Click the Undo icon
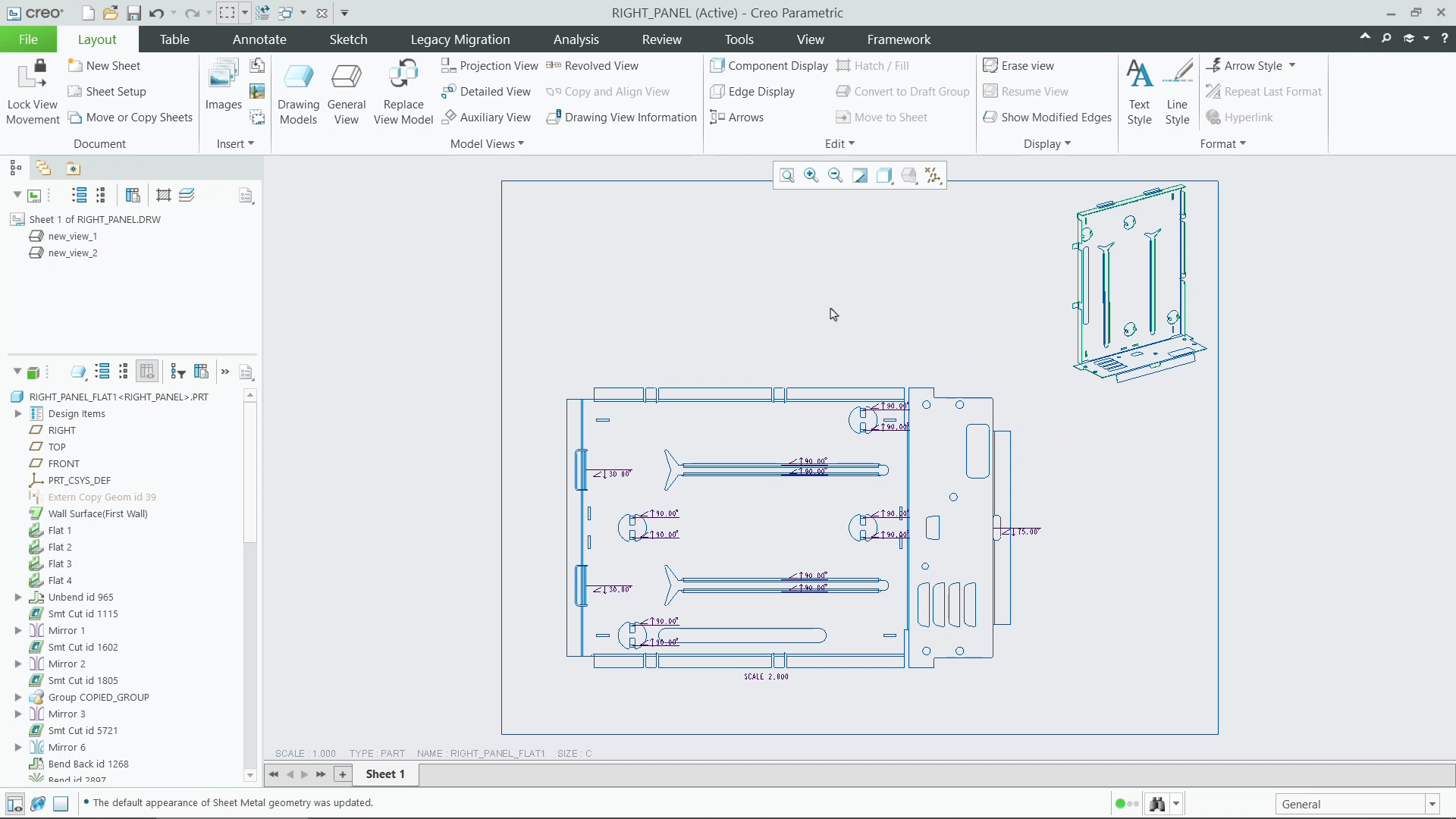Screen dimensions: 1456x819 click(156, 13)
